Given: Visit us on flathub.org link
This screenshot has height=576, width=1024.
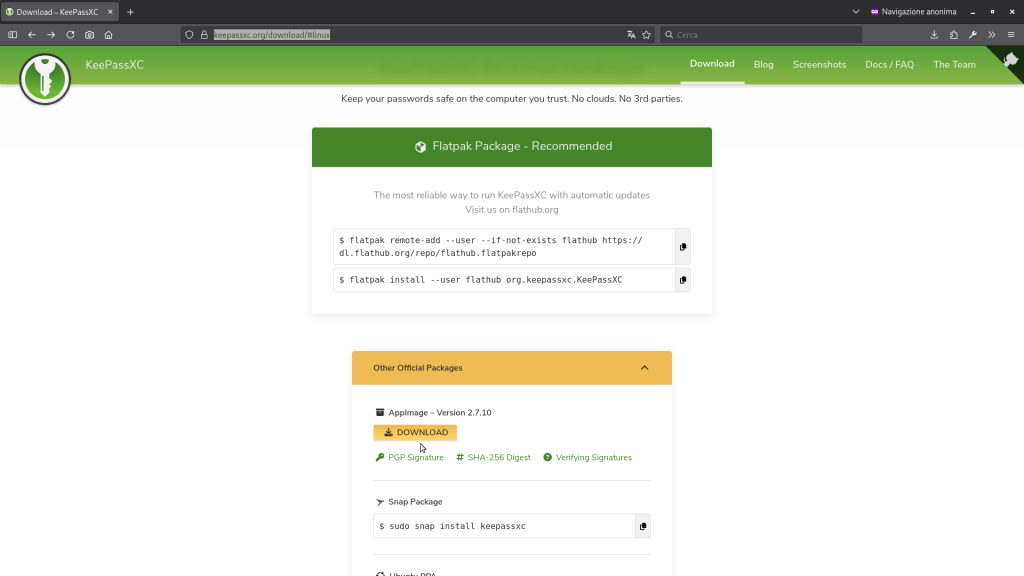Looking at the screenshot, I should 511,210.
